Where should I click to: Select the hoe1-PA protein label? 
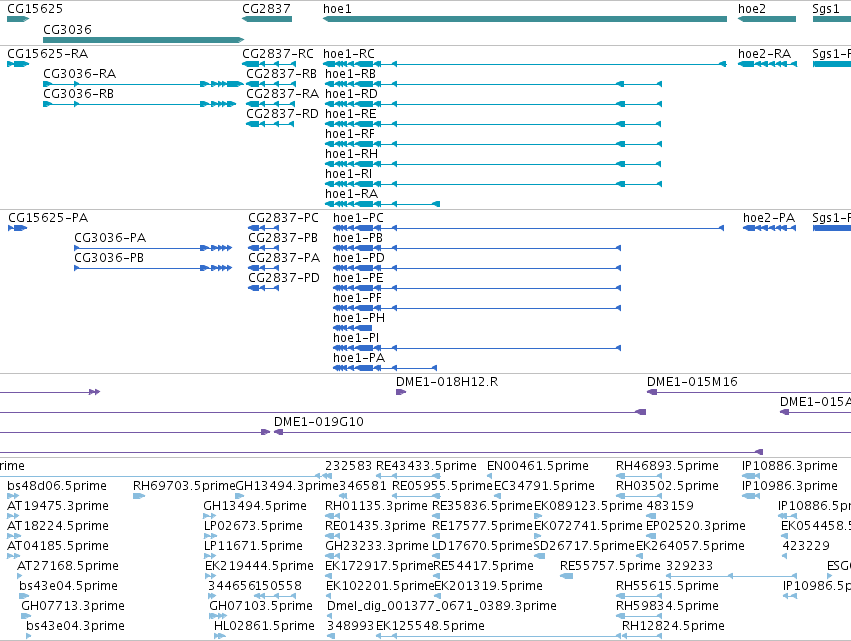359,358
